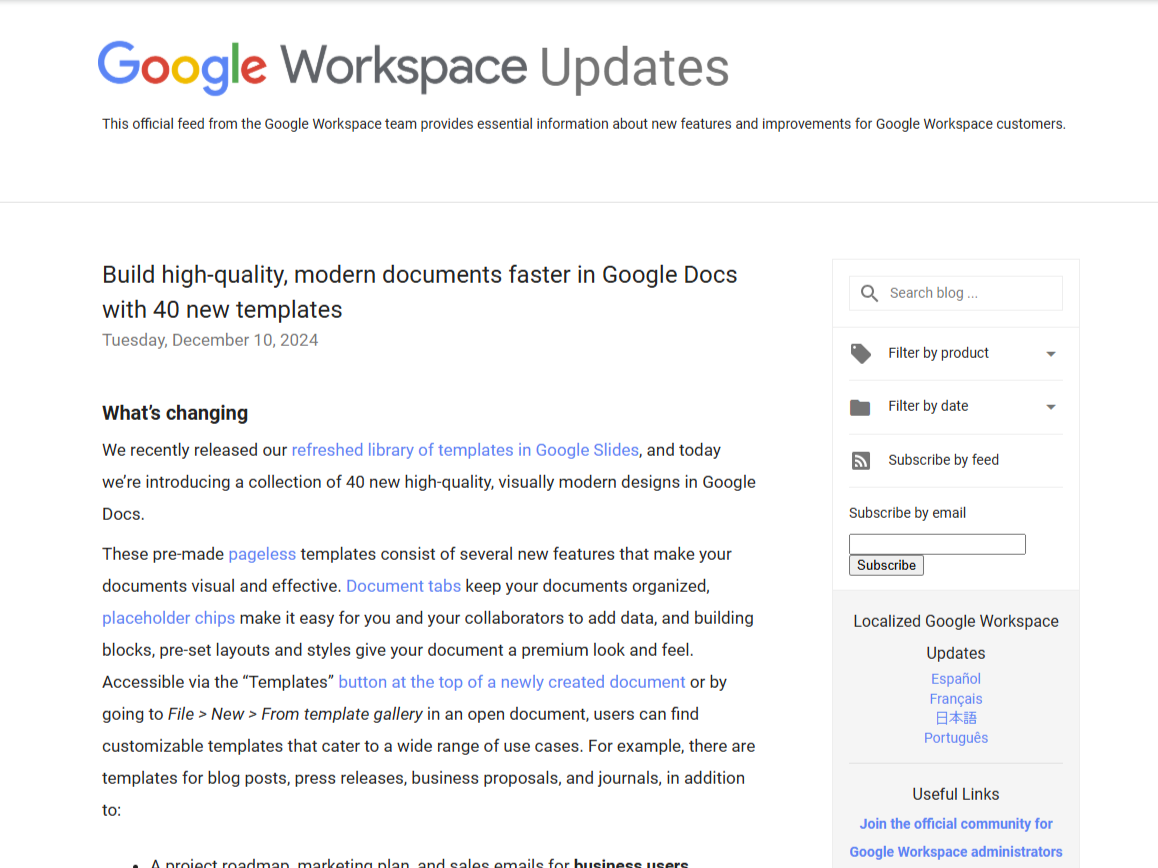This screenshot has height=868, width=1158.
Task: Follow the pageless hyperlink in the article
Action: [262, 553]
